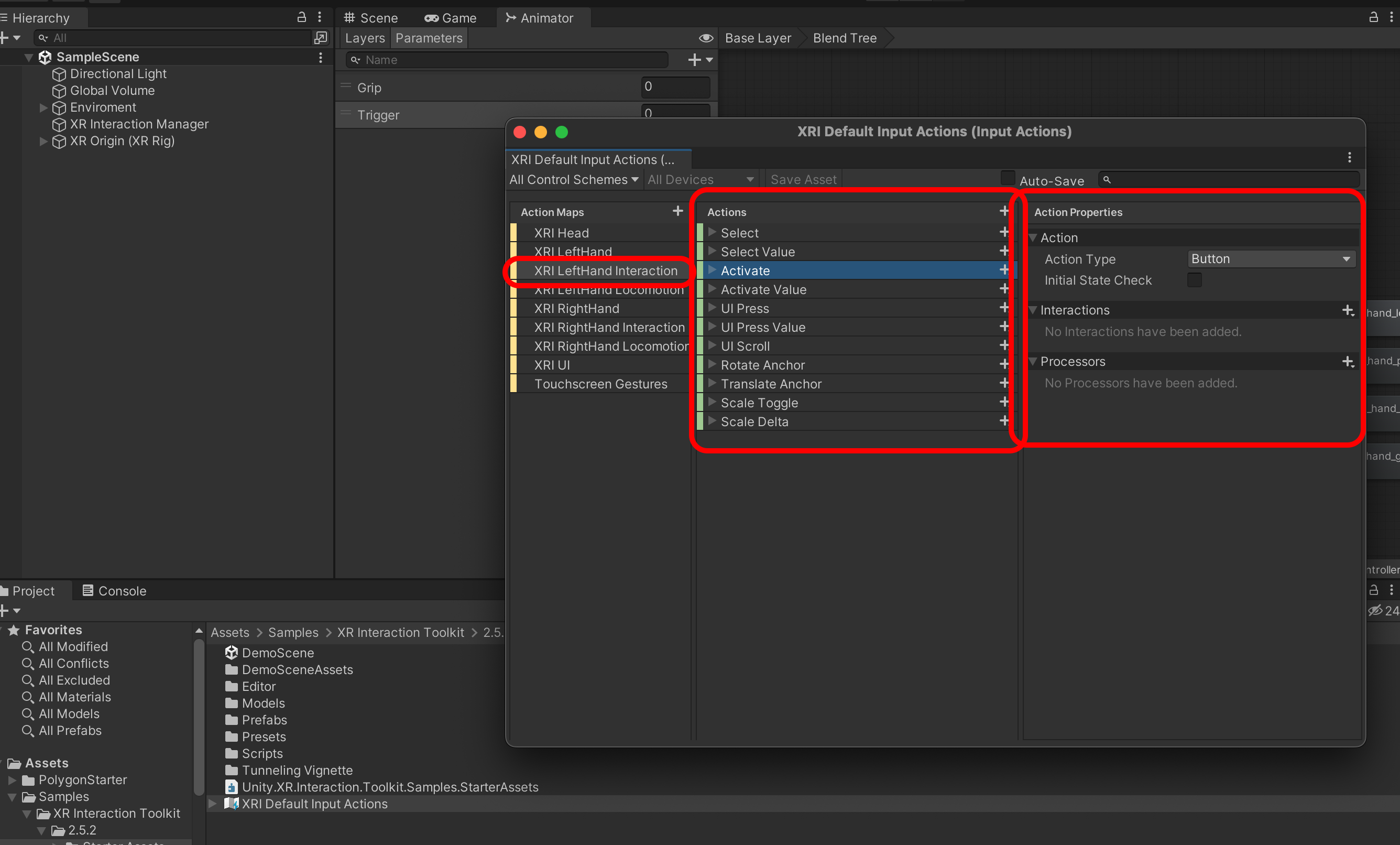Image resolution: width=1400 pixels, height=845 pixels.
Task: Click Base Layer in the breadcrumb
Action: coord(758,38)
